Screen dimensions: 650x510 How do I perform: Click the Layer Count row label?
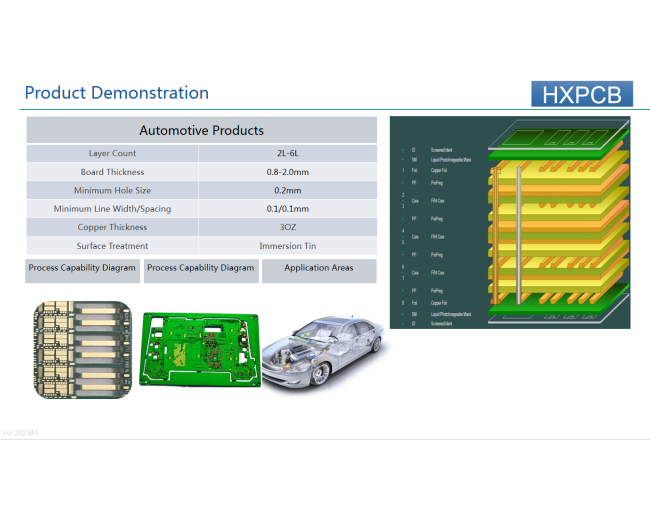[x=112, y=154]
